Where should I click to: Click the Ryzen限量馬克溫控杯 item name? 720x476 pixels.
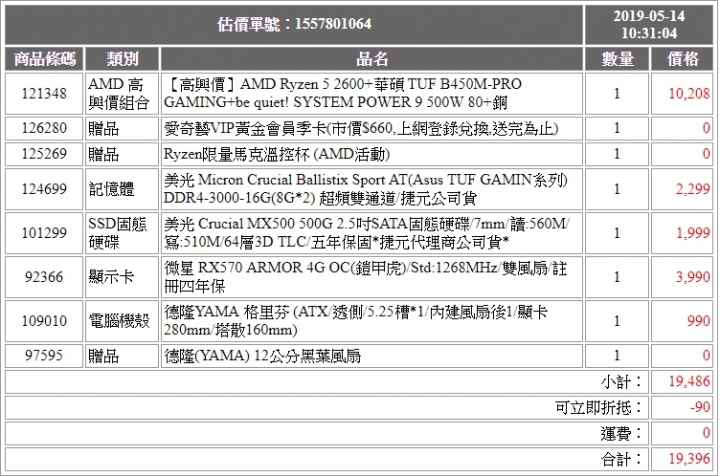pos(276,154)
